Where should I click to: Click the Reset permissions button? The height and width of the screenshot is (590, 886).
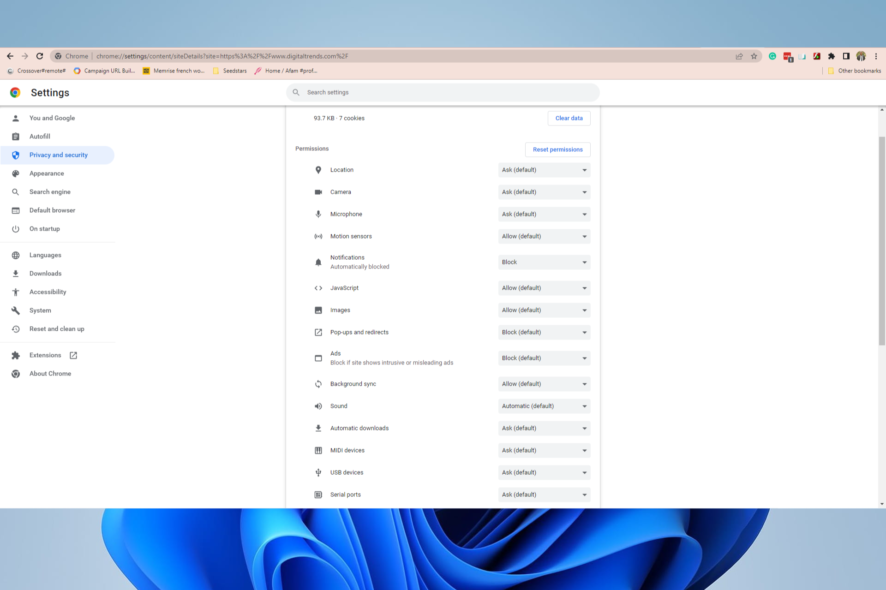[557, 149]
